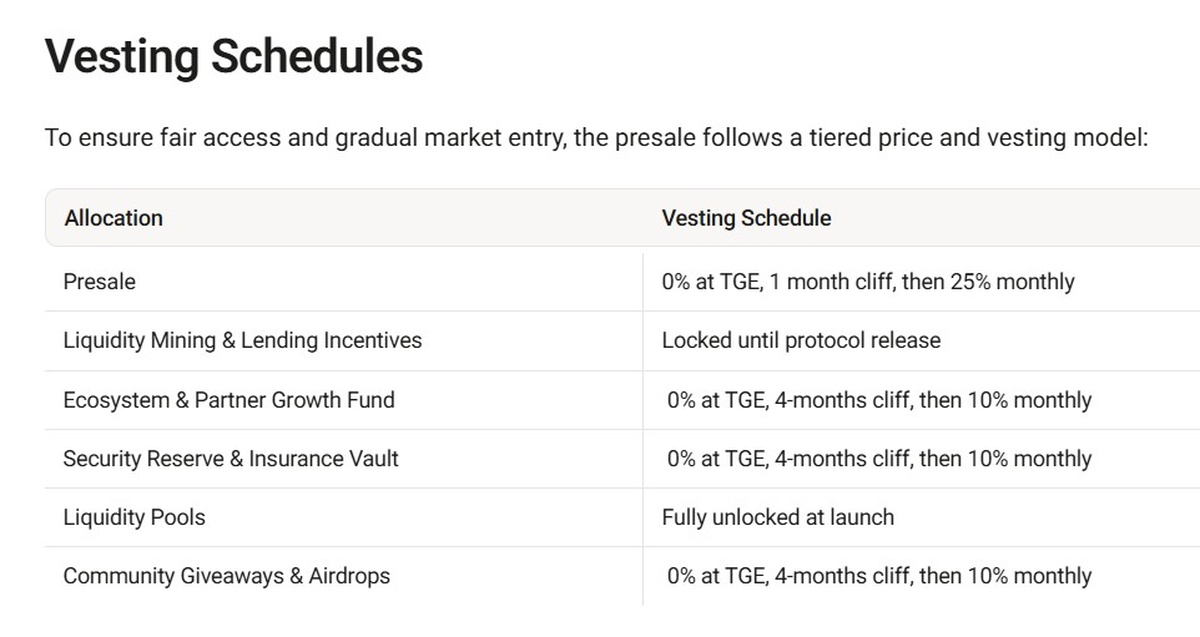Click 'Locked until protocol release' cell
This screenshot has width=1200, height=637.
tap(801, 340)
